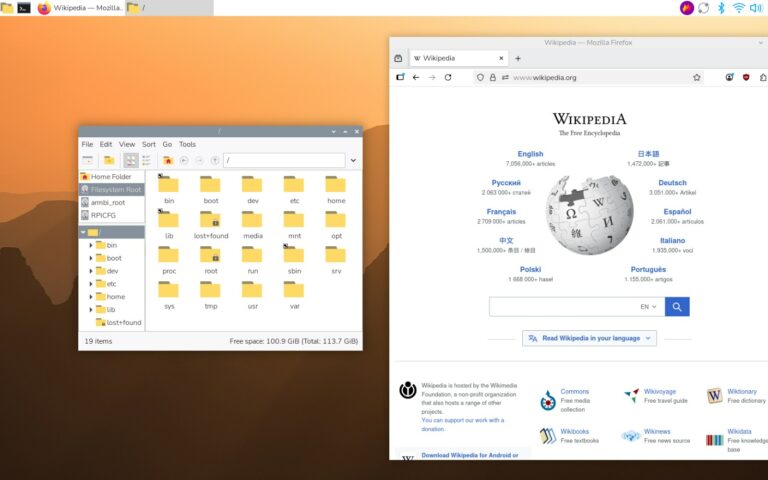The width and height of the screenshot is (768, 480).
Task: Go up to parent folder in file manager
Action: point(215,160)
